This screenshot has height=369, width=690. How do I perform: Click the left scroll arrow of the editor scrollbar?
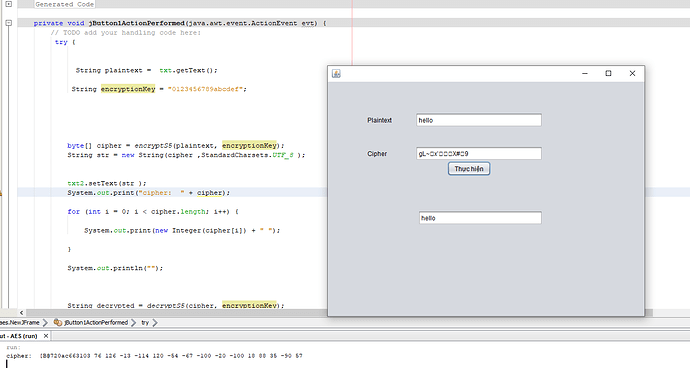(x=22, y=313)
